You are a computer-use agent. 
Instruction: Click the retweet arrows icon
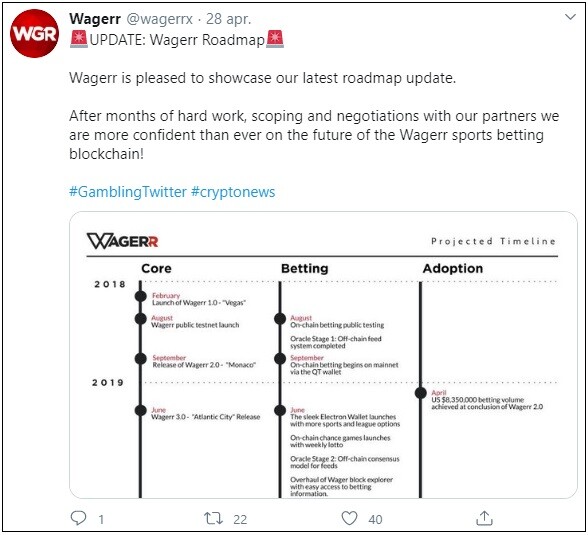tap(213, 519)
